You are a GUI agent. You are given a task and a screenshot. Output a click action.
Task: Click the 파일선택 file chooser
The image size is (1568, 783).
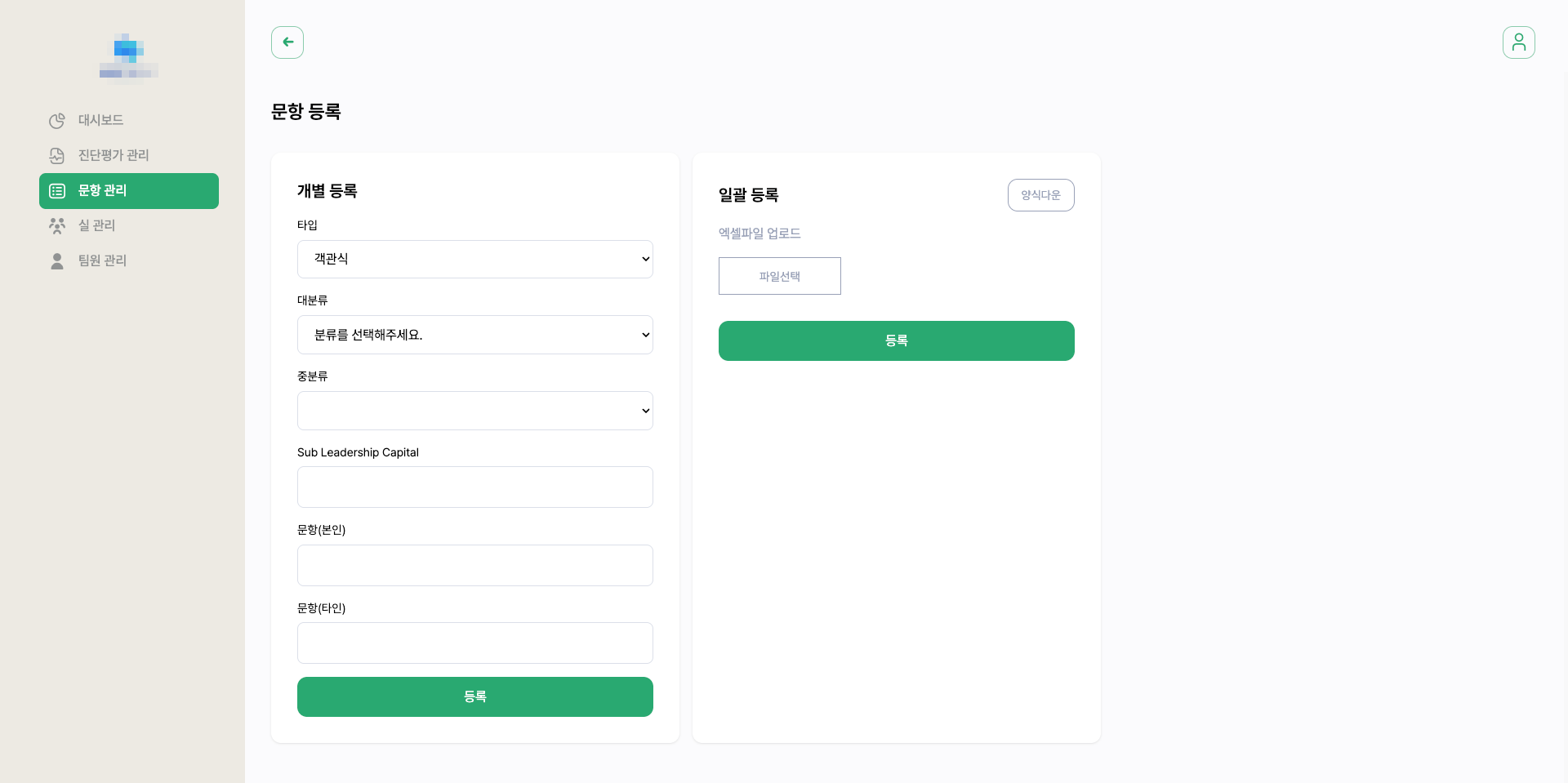click(780, 276)
